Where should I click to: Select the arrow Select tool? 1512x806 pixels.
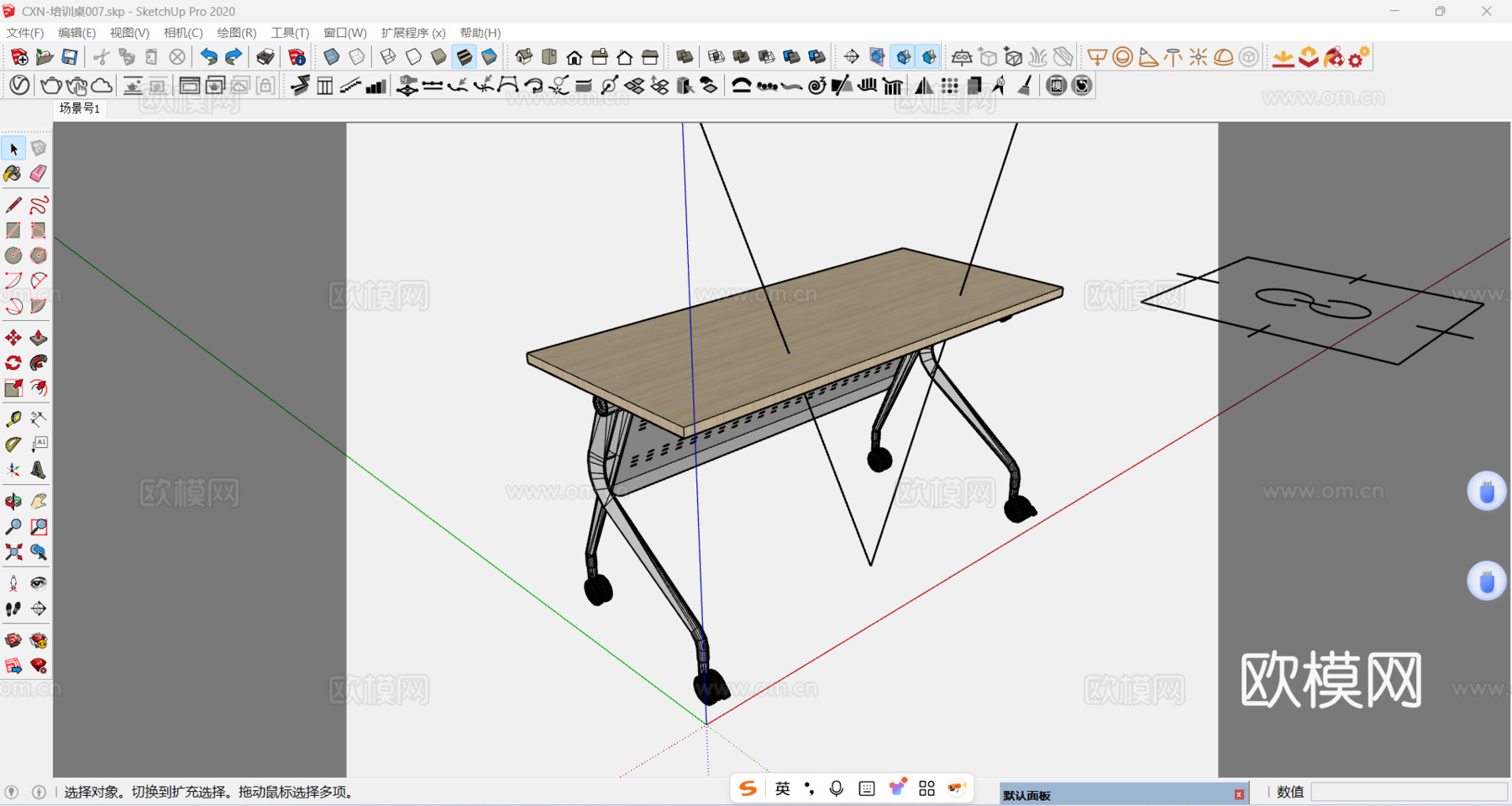13,149
